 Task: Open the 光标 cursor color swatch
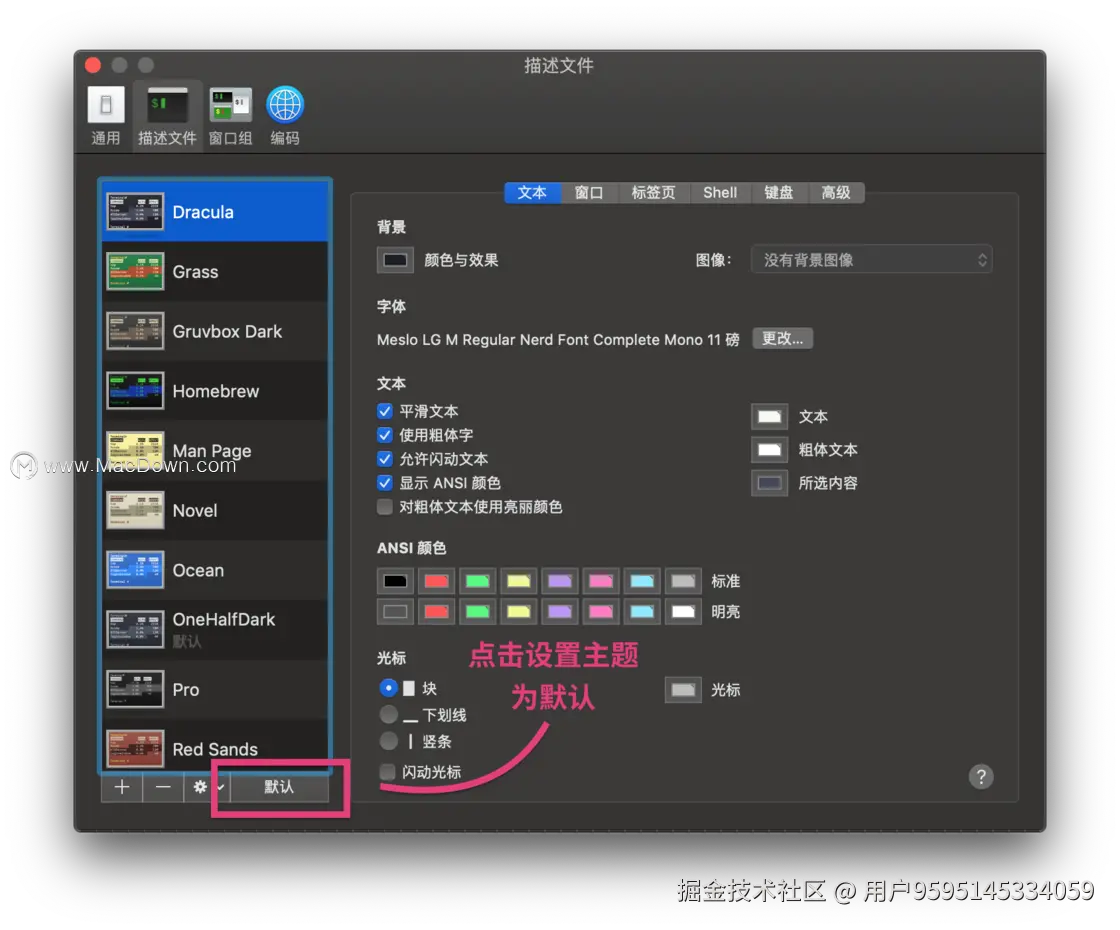(683, 690)
